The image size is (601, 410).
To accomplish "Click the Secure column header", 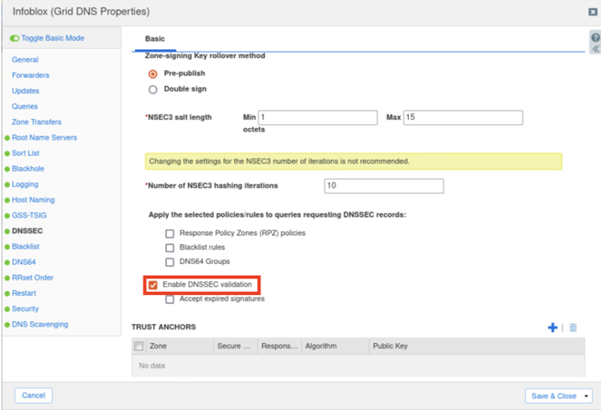I will (x=235, y=346).
